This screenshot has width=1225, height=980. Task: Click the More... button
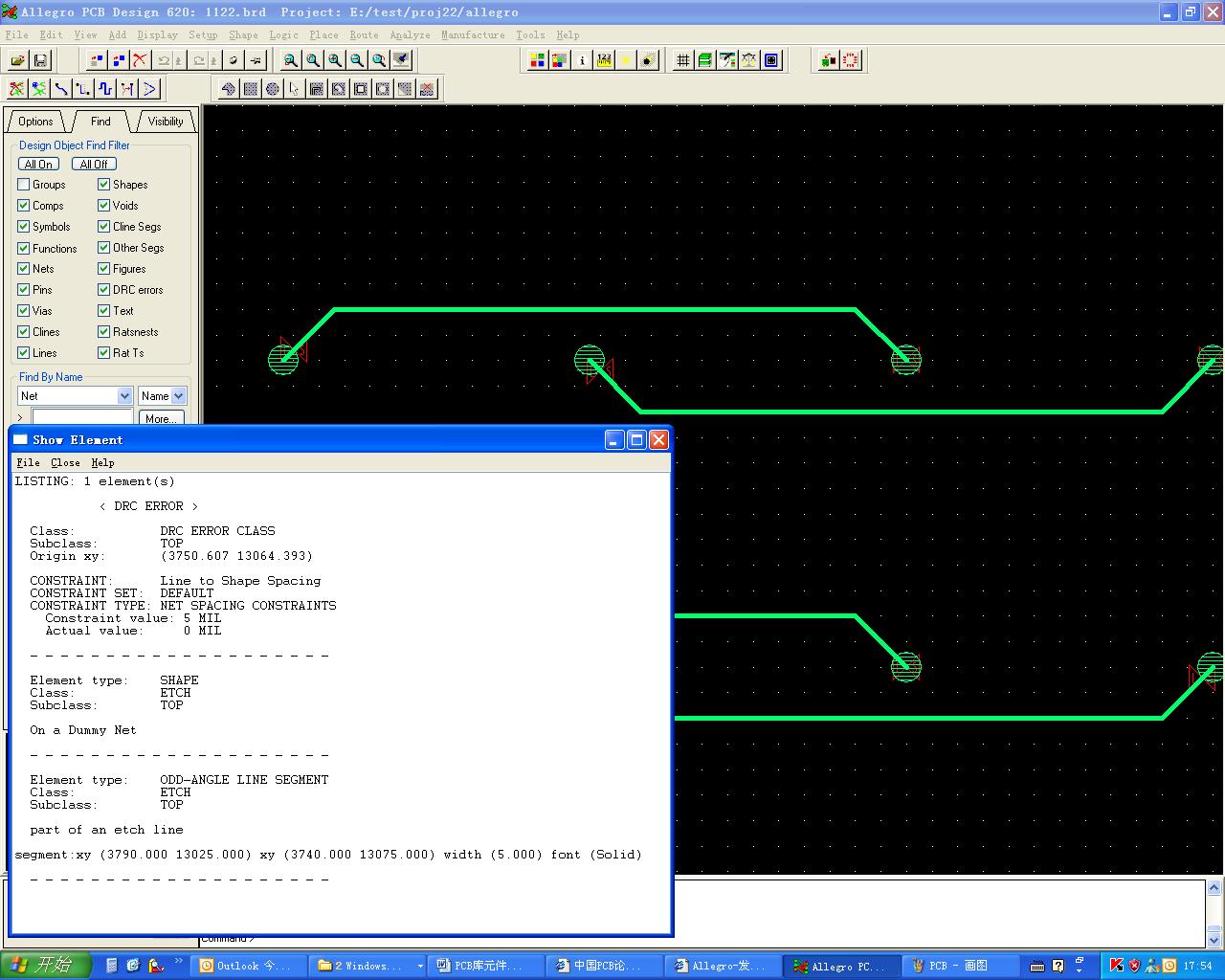pyautogui.click(x=160, y=418)
